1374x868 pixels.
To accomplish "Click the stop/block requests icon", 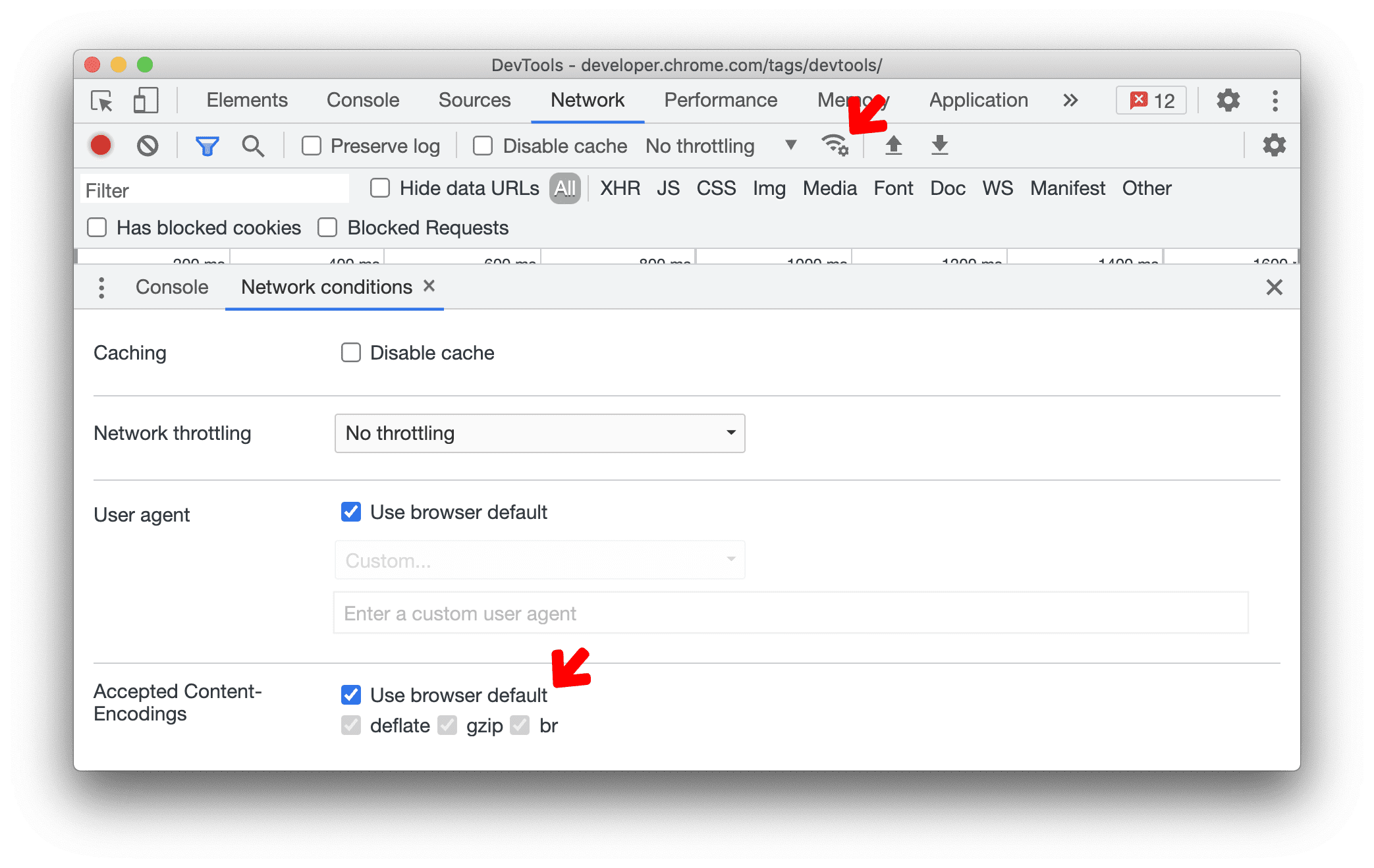I will (148, 147).
